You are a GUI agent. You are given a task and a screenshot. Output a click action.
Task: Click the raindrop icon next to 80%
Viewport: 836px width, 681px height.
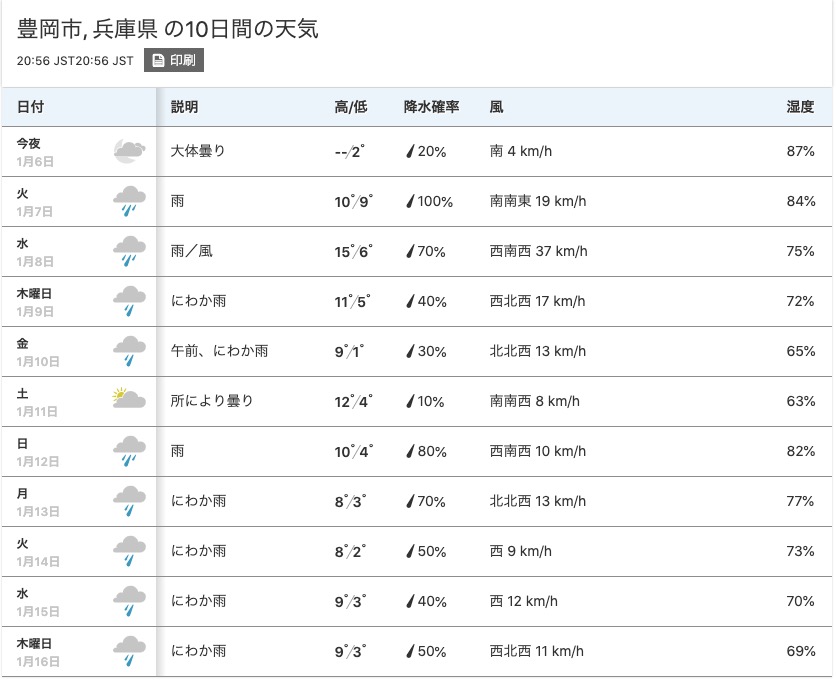pyautogui.click(x=410, y=452)
